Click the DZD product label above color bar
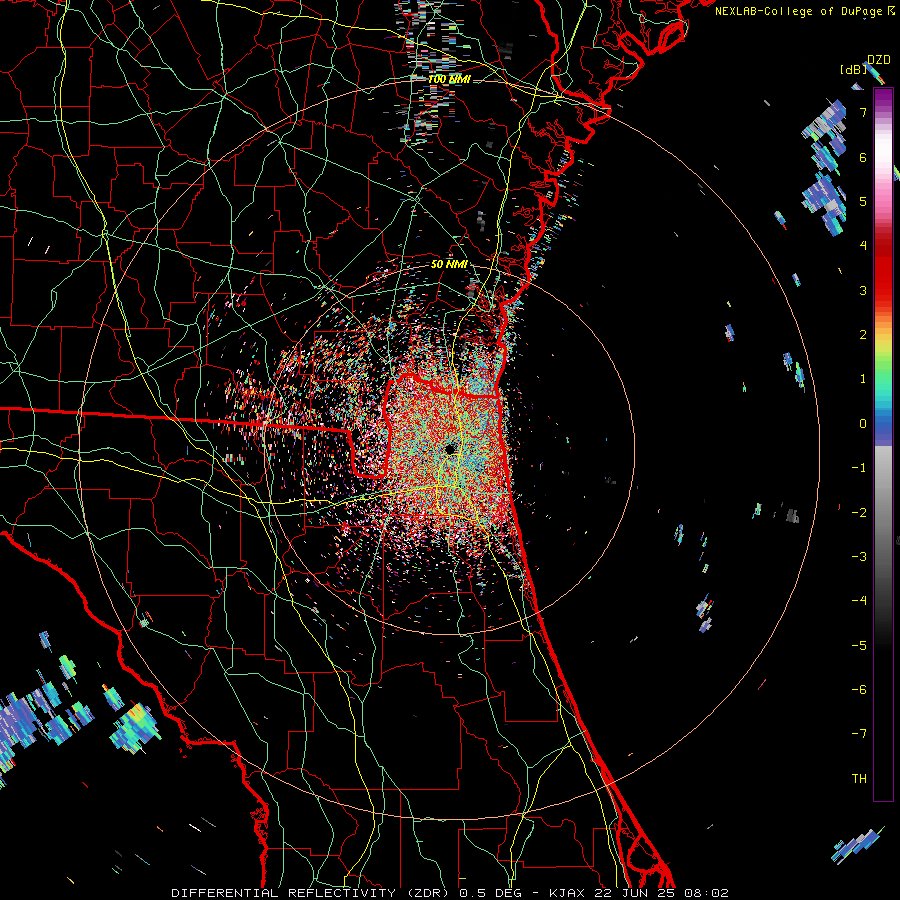The width and height of the screenshot is (900, 900). tap(879, 60)
